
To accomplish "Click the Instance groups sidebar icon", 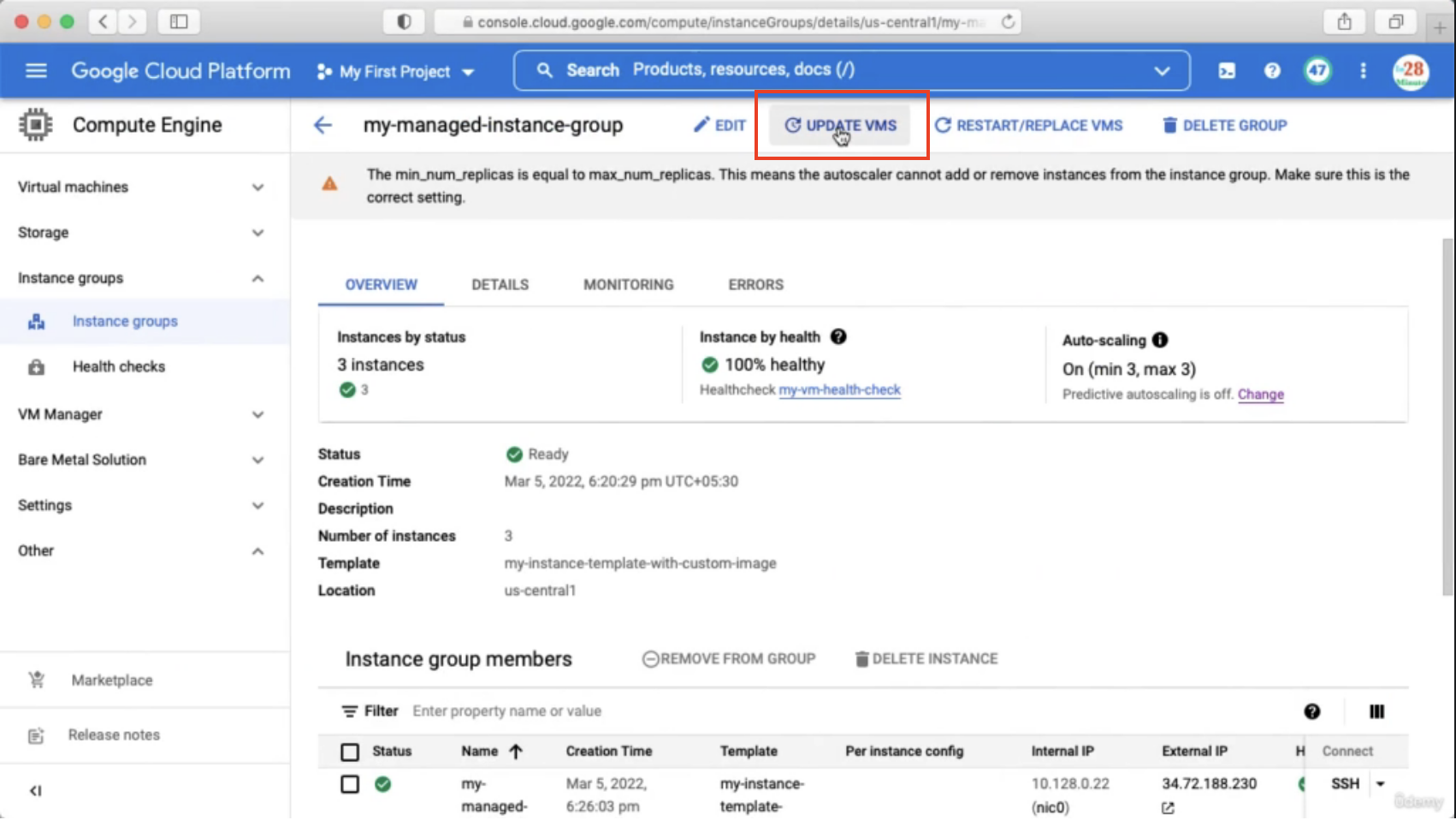I will pos(36,322).
